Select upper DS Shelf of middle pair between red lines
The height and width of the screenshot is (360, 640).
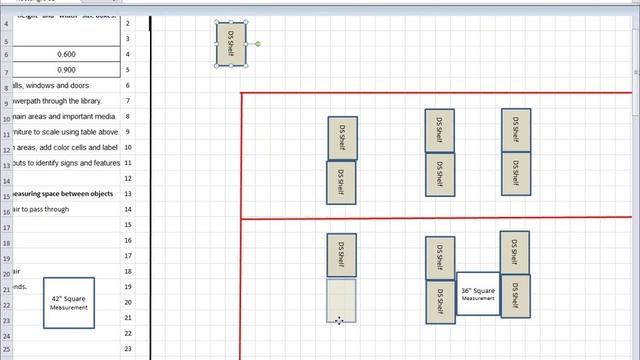pos(440,131)
